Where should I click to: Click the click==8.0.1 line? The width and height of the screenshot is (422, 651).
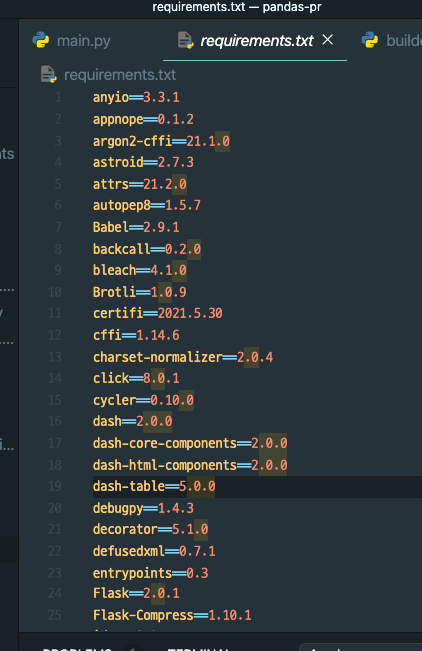136,378
